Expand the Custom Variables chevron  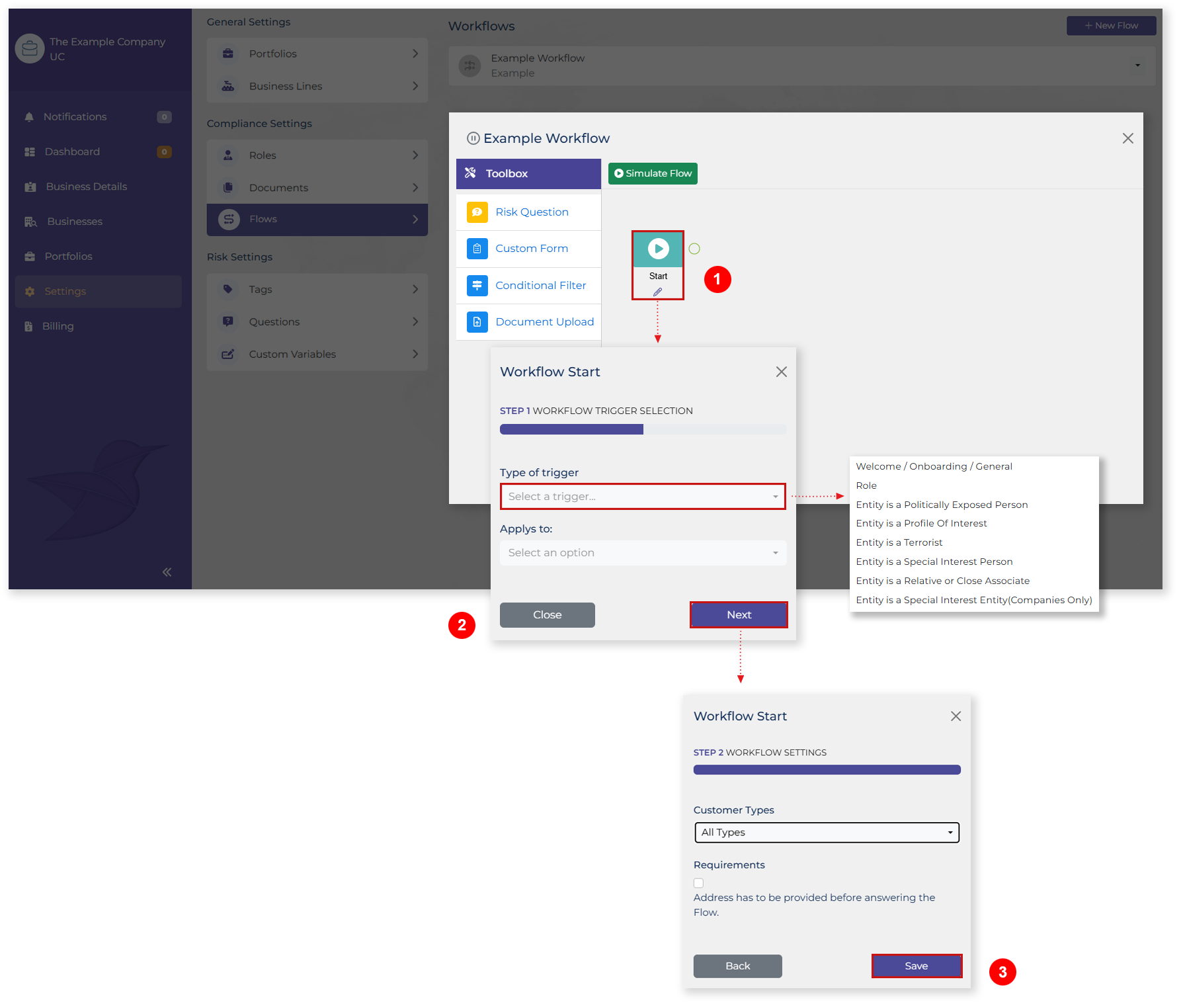tap(415, 355)
